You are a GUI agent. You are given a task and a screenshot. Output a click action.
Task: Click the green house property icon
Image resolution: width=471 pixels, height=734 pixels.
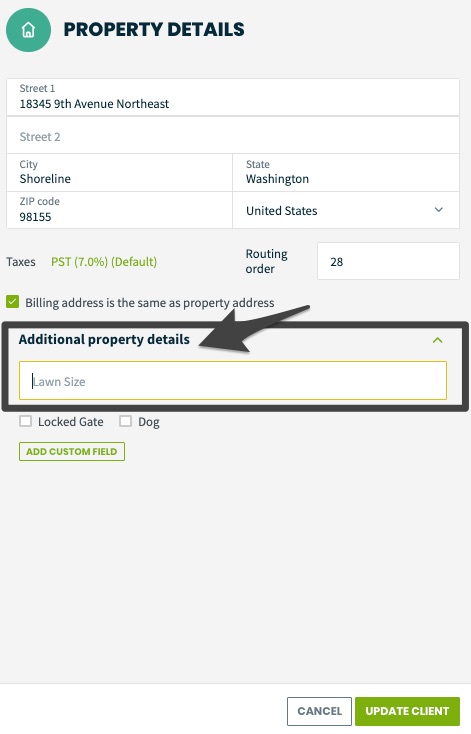coord(28,29)
